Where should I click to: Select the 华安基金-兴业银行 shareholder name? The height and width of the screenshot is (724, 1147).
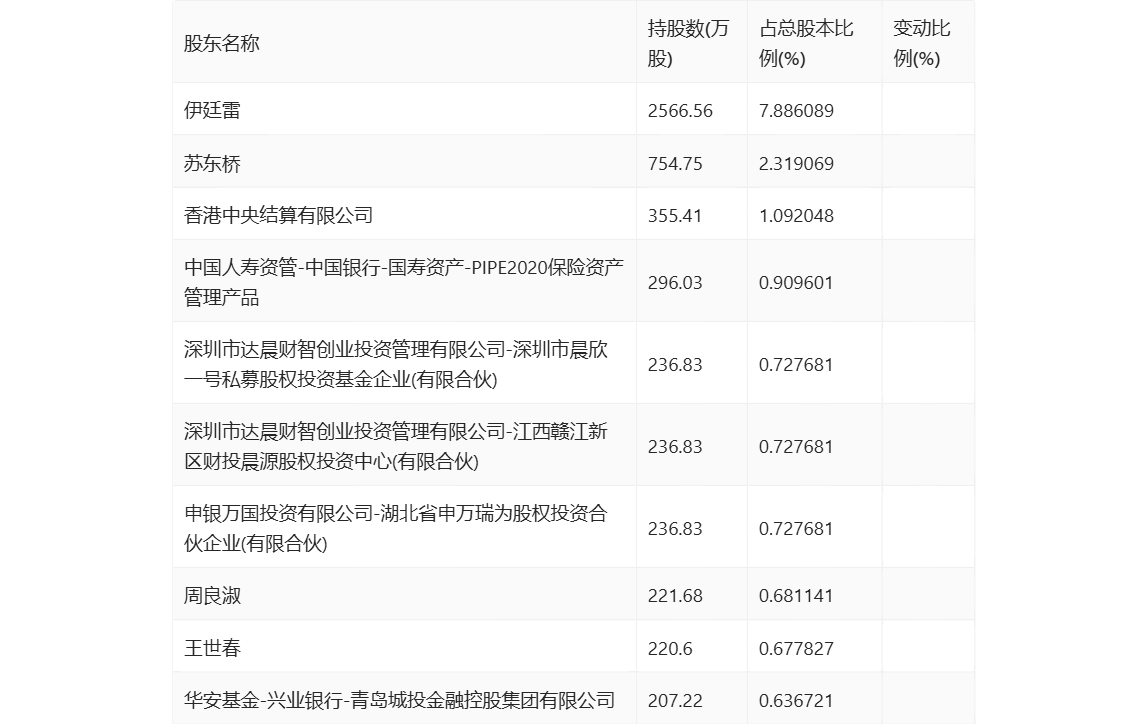[399, 701]
